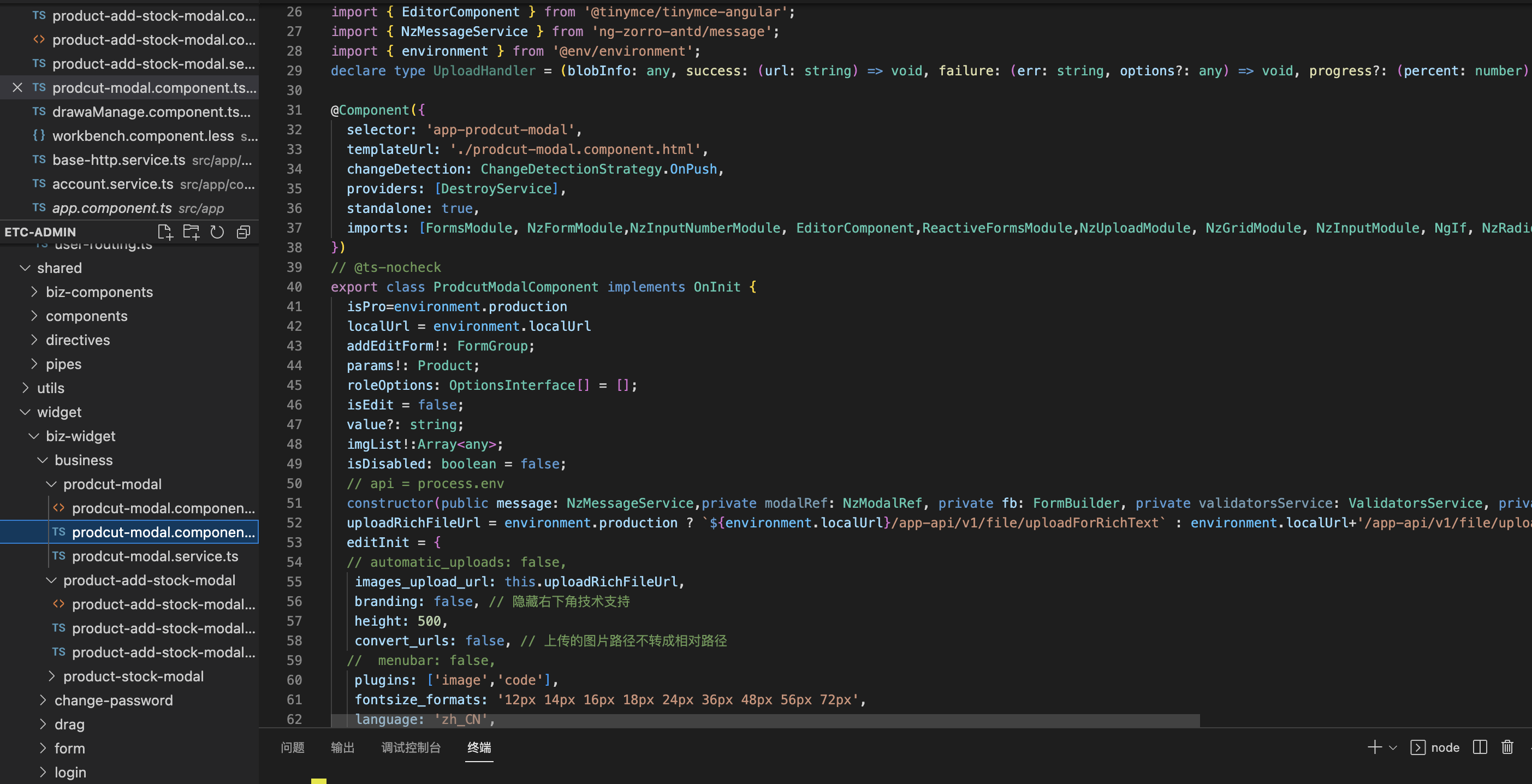The height and width of the screenshot is (784, 1532).
Task: Click 'DestroyService' in providers on line 35
Action: [x=497, y=188]
